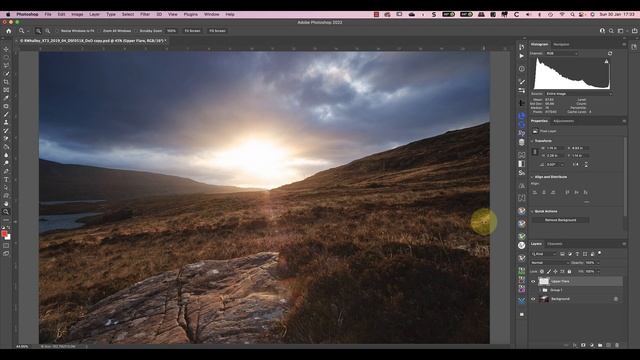This screenshot has width=640, height=360.
Task: Switch to the Adjustments tab
Action: [x=564, y=121]
